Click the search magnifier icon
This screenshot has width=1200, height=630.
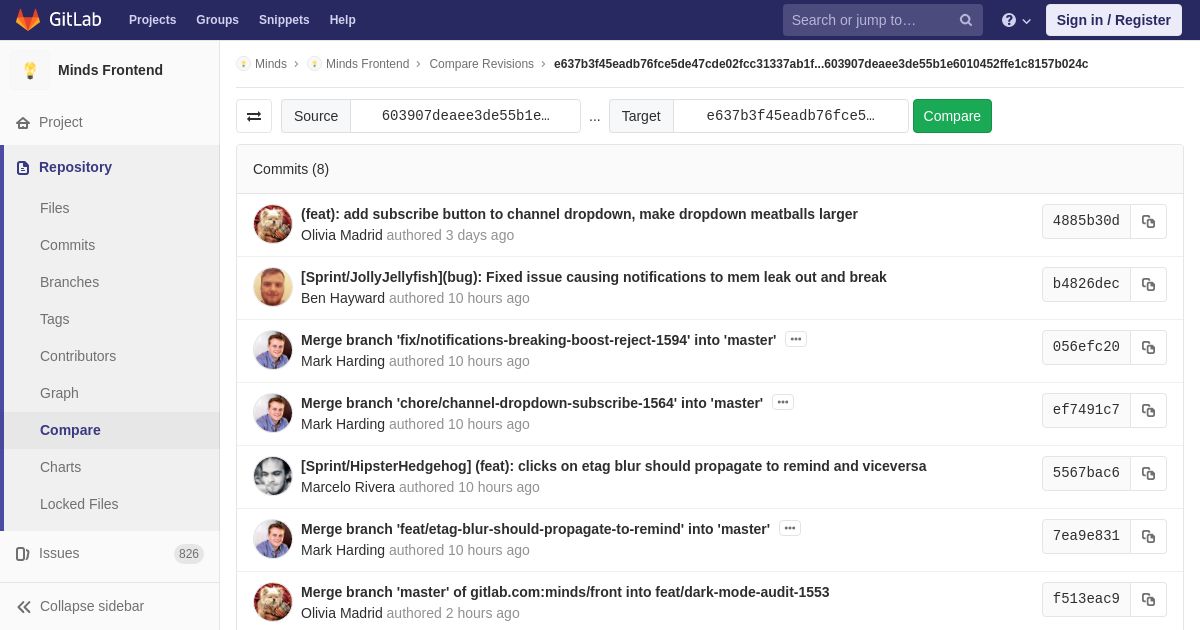click(x=966, y=20)
